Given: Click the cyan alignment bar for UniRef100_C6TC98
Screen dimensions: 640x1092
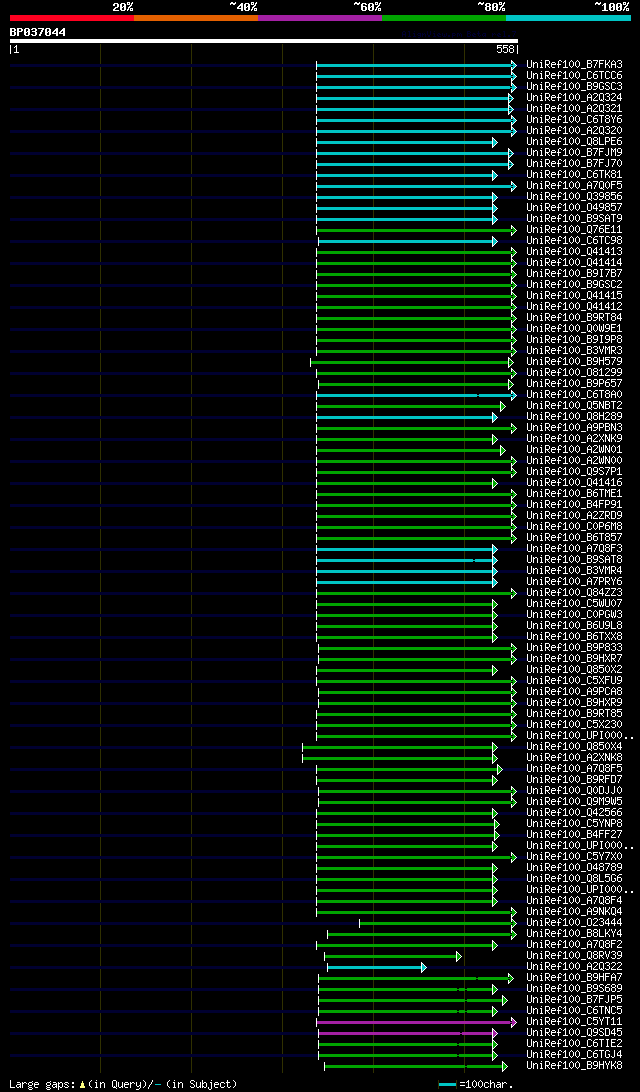Looking at the screenshot, I should tap(408, 241).
